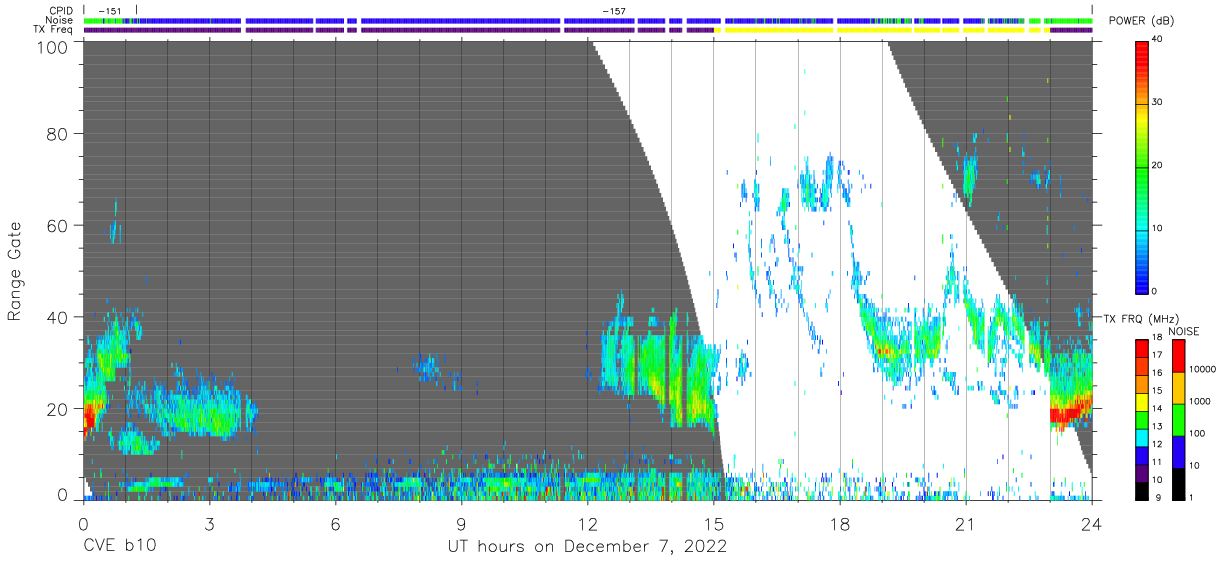Click the 13 label on TX FRQ legend
This screenshot has width=1228, height=567.
(x=1157, y=426)
